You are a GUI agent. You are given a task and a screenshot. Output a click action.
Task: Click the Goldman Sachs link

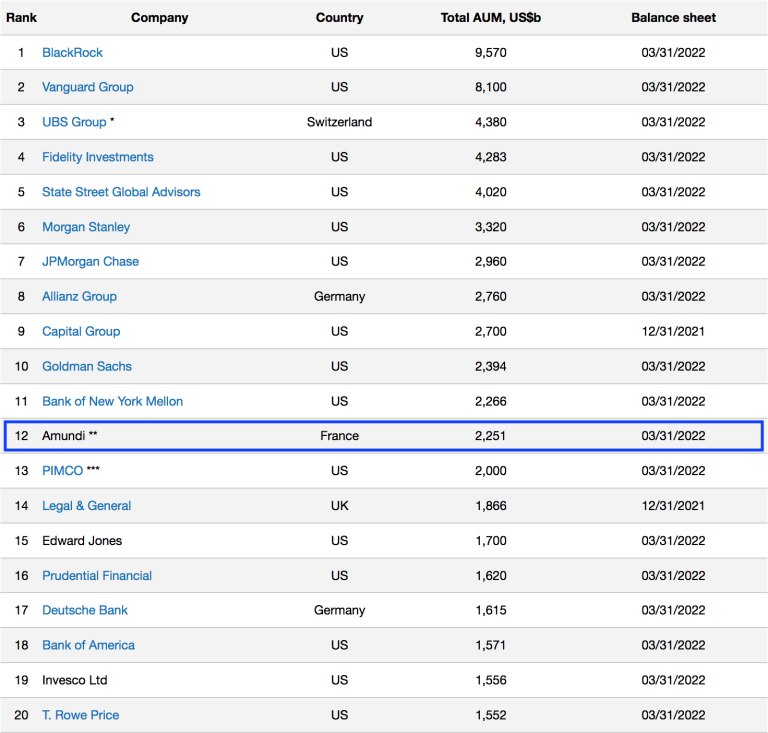[x=87, y=366]
